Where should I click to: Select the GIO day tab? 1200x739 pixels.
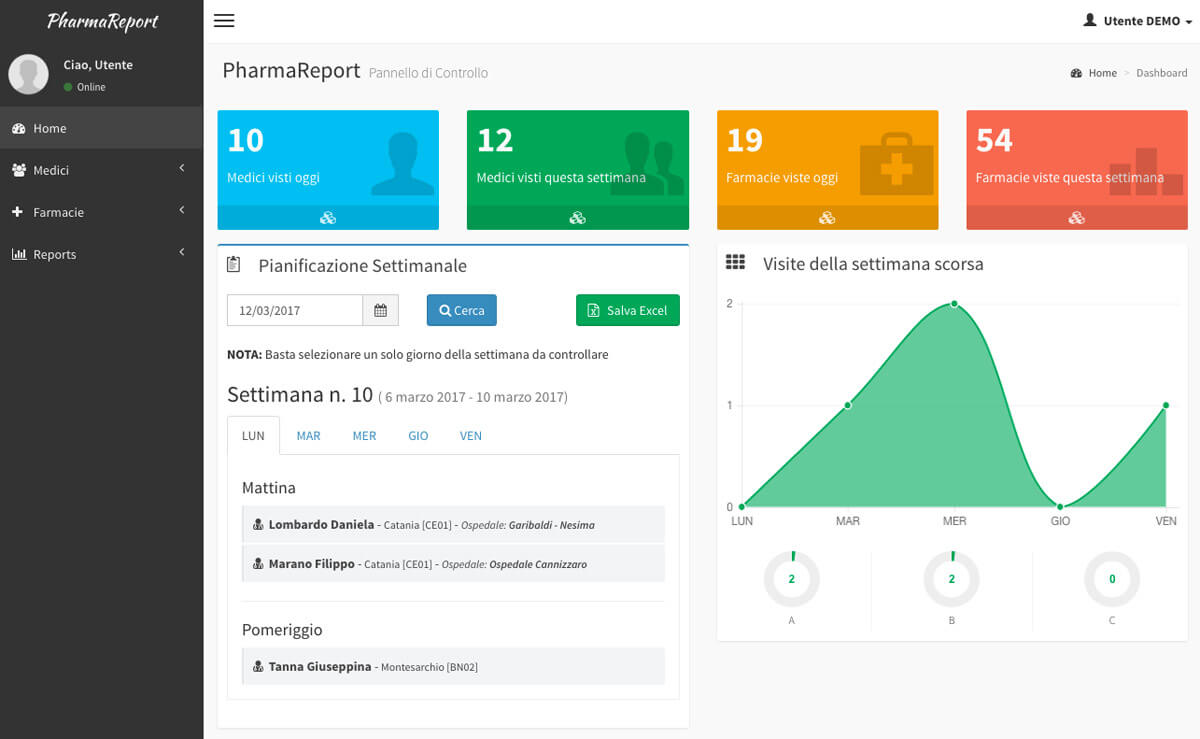pos(418,436)
